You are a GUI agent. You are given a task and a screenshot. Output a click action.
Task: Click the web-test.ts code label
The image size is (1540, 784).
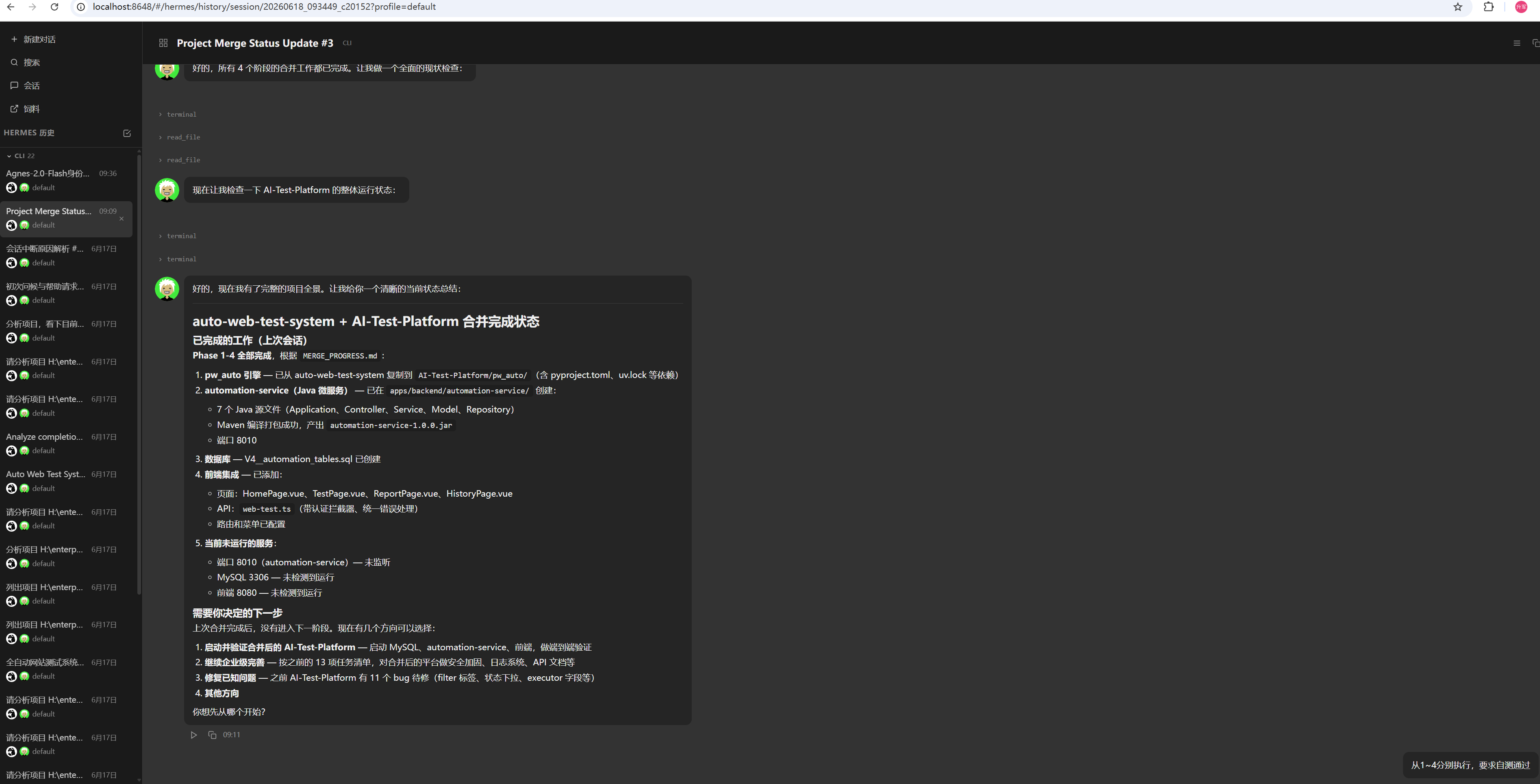pos(267,509)
